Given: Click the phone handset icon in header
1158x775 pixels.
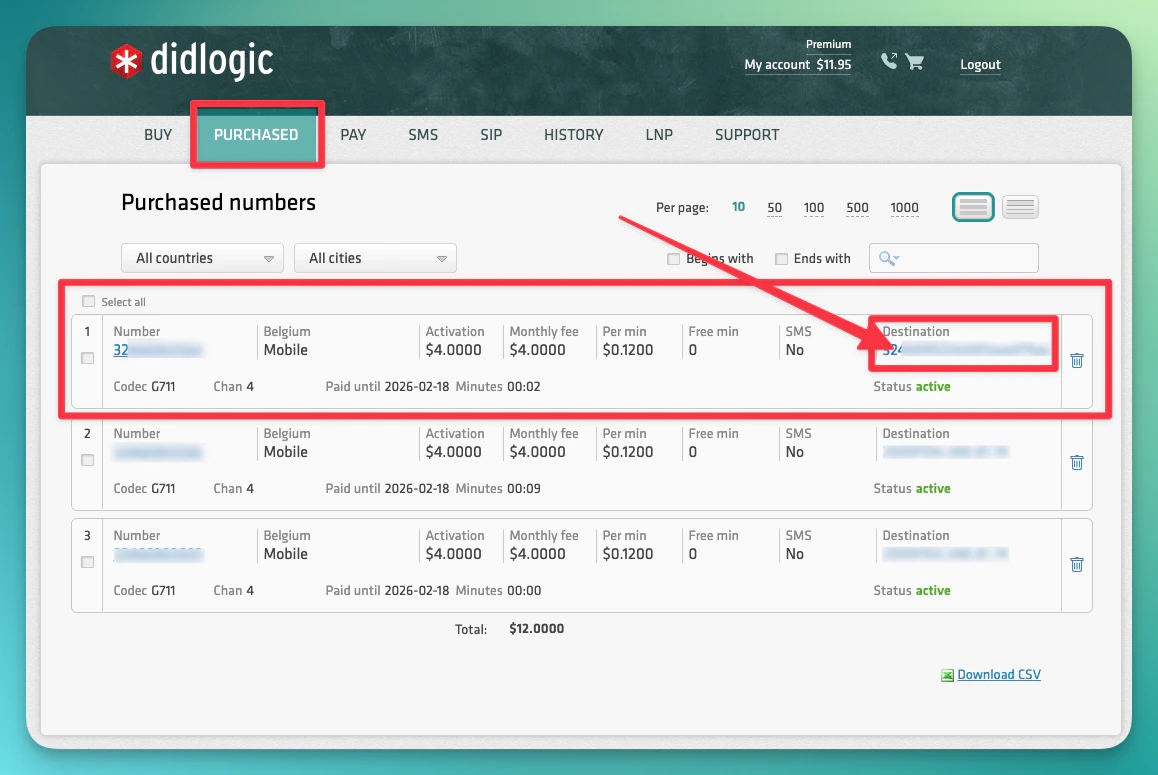Looking at the screenshot, I should (889, 61).
